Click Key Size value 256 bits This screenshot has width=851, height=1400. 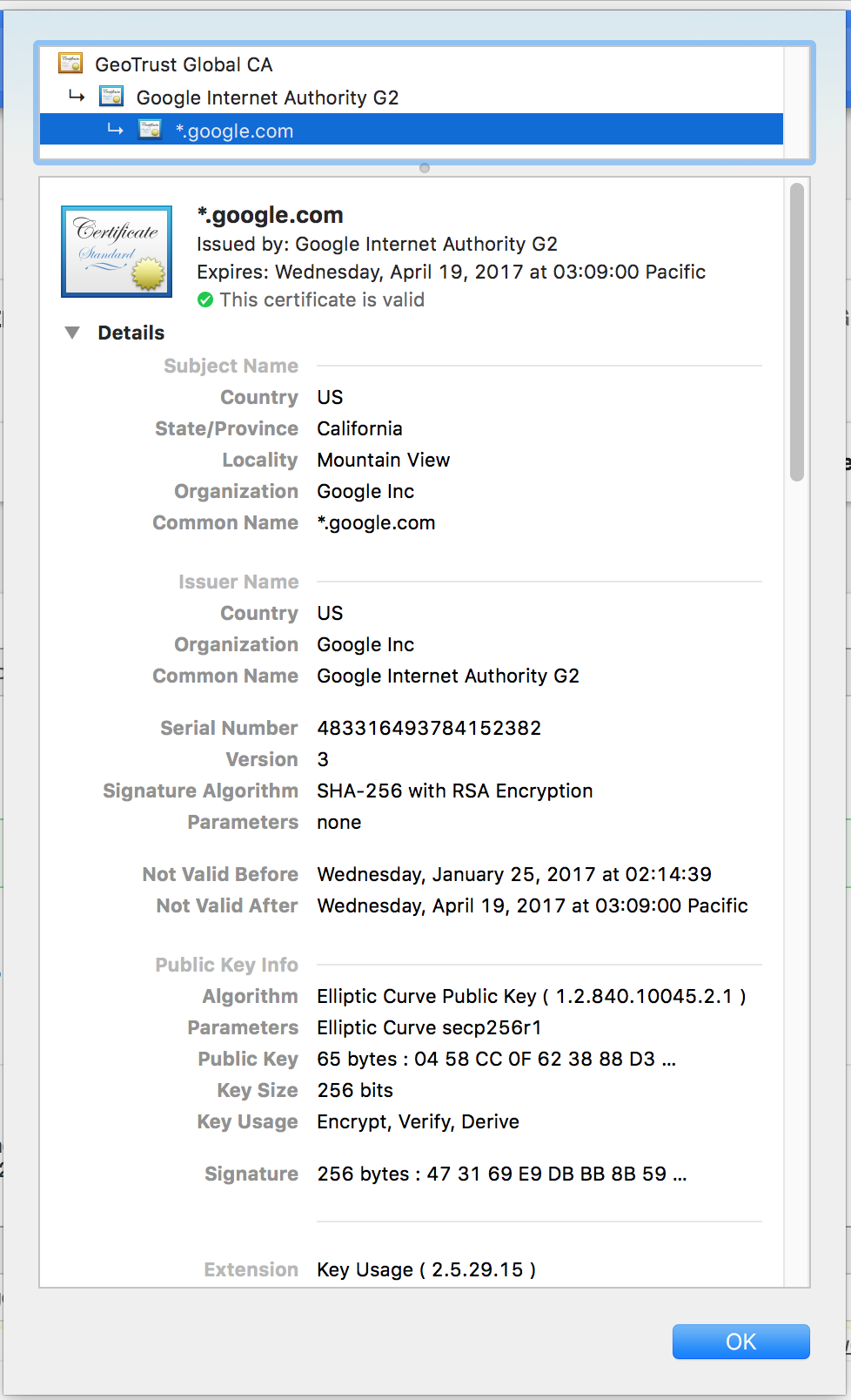[355, 1091]
